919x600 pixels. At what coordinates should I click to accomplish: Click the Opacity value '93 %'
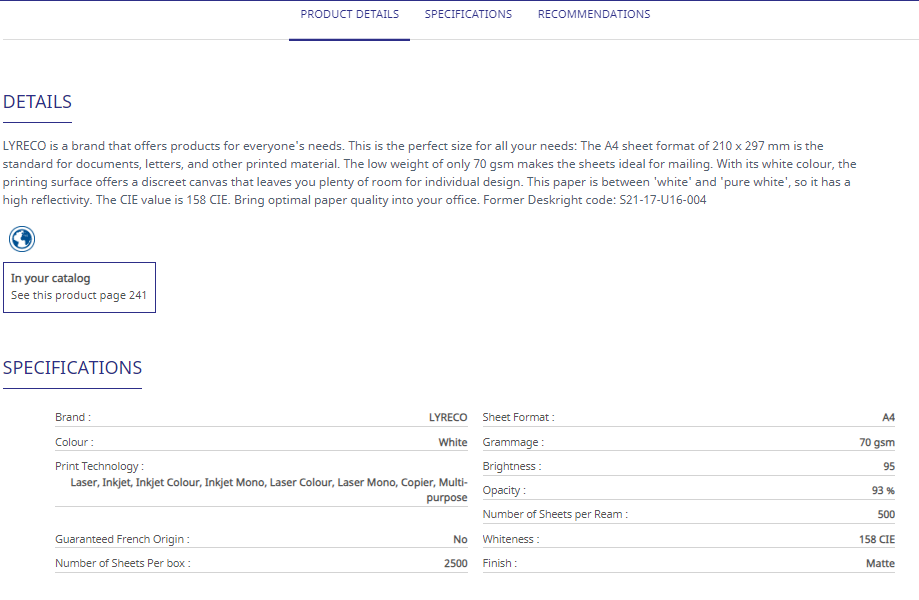883,490
